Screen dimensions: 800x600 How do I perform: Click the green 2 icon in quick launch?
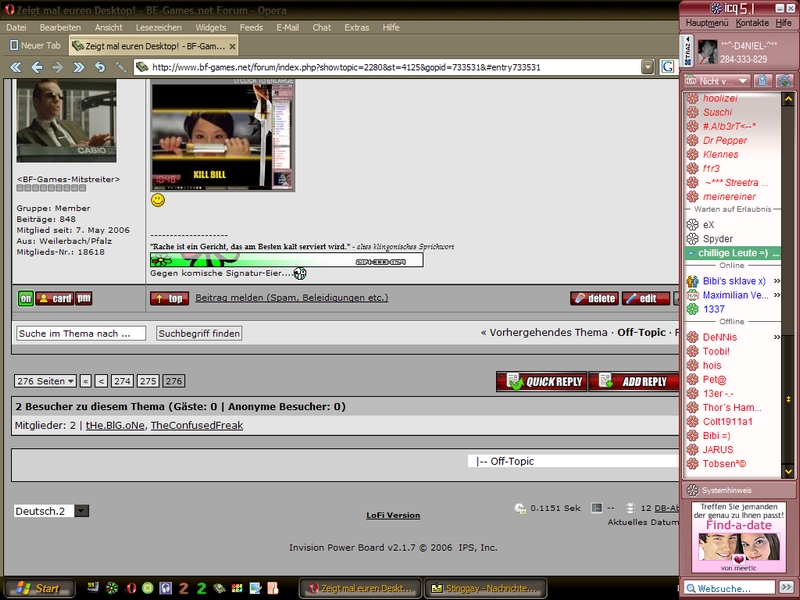(x=202, y=588)
